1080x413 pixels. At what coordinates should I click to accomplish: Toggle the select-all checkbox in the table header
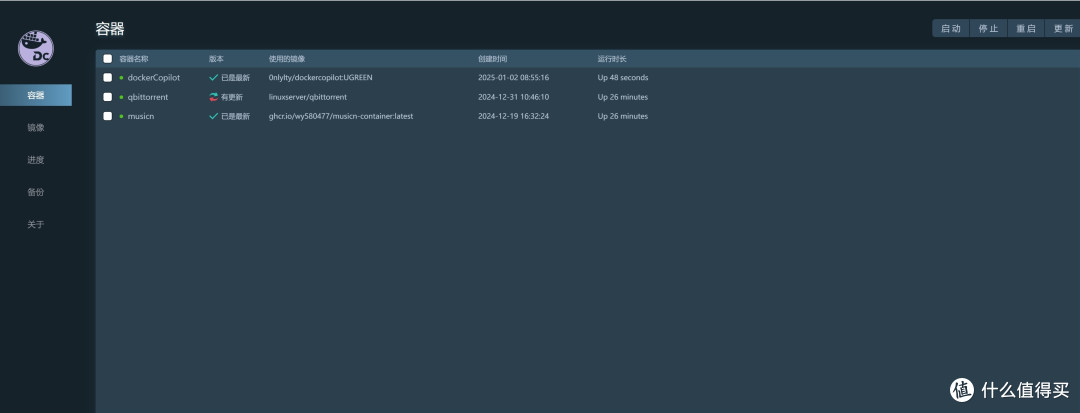click(107, 59)
